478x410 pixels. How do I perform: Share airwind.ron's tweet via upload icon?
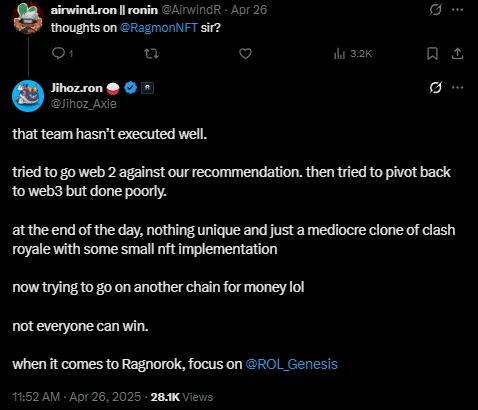(458, 53)
